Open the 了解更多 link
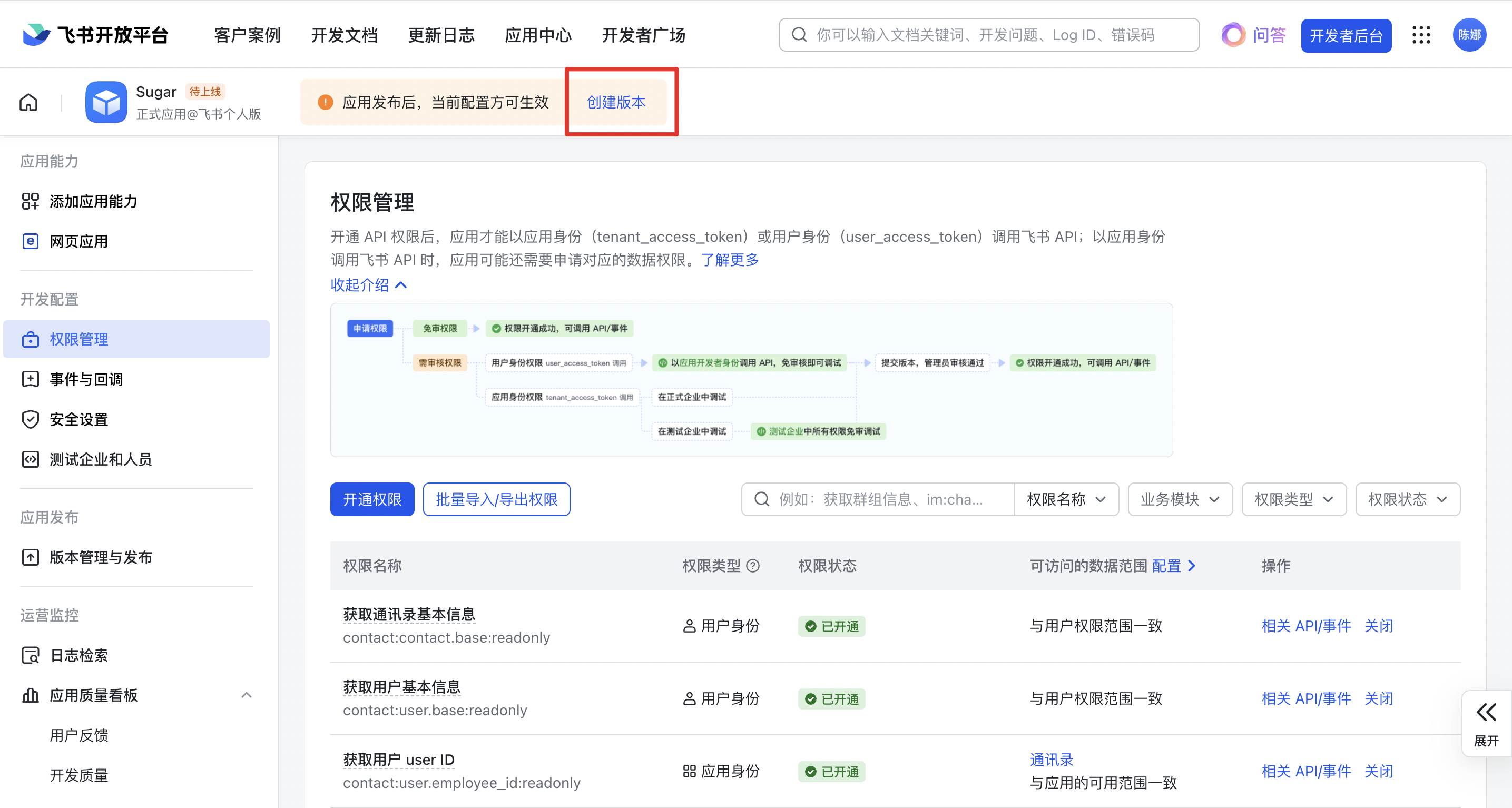1512x808 pixels. pos(730,260)
